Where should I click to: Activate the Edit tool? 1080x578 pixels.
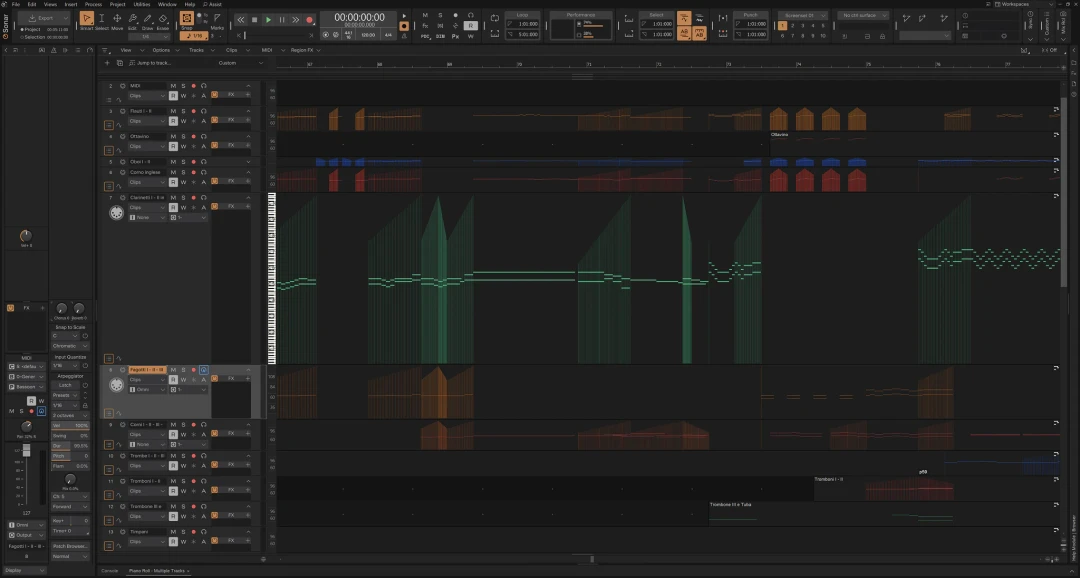pos(132,21)
